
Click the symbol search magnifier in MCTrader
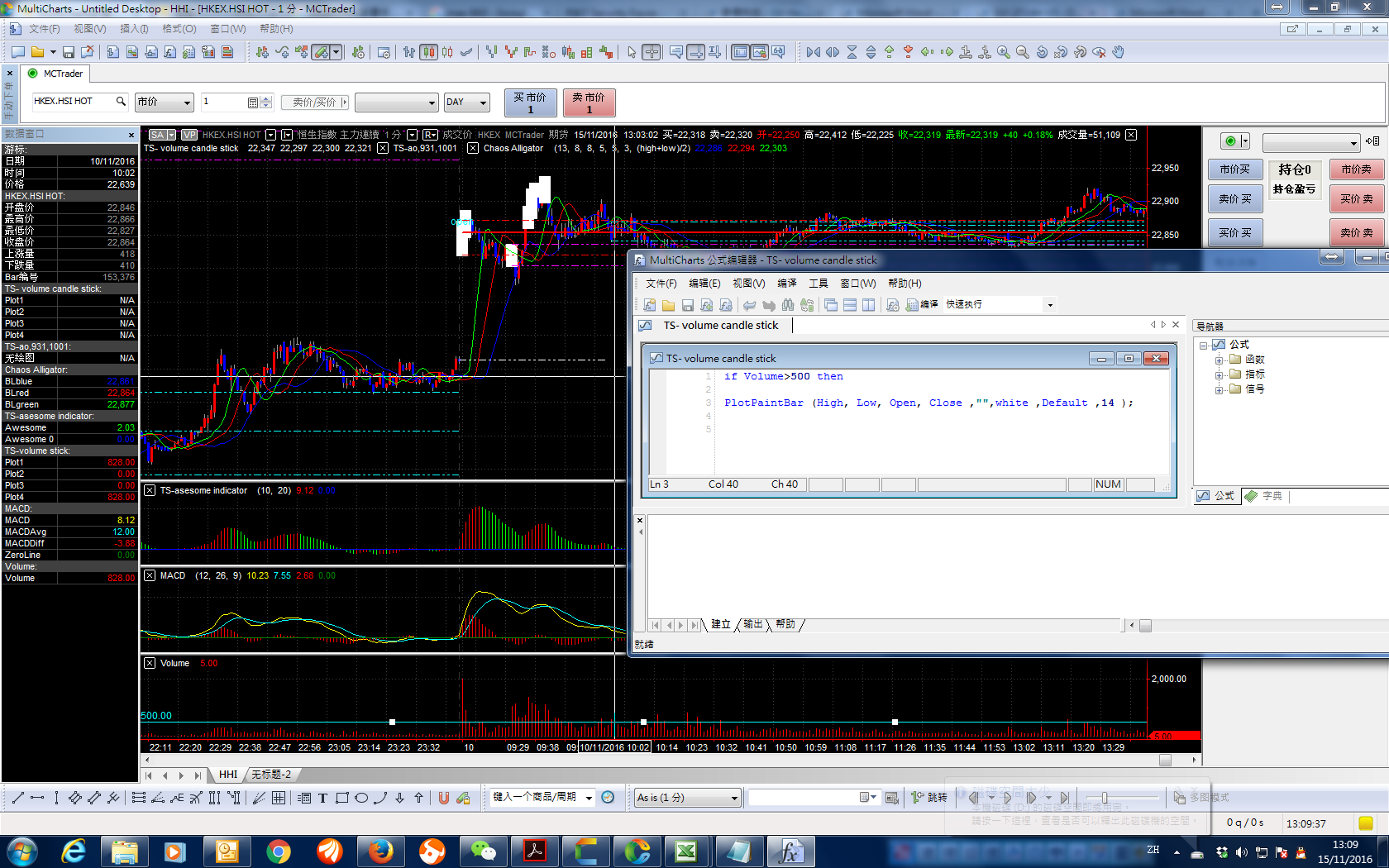coord(121,101)
